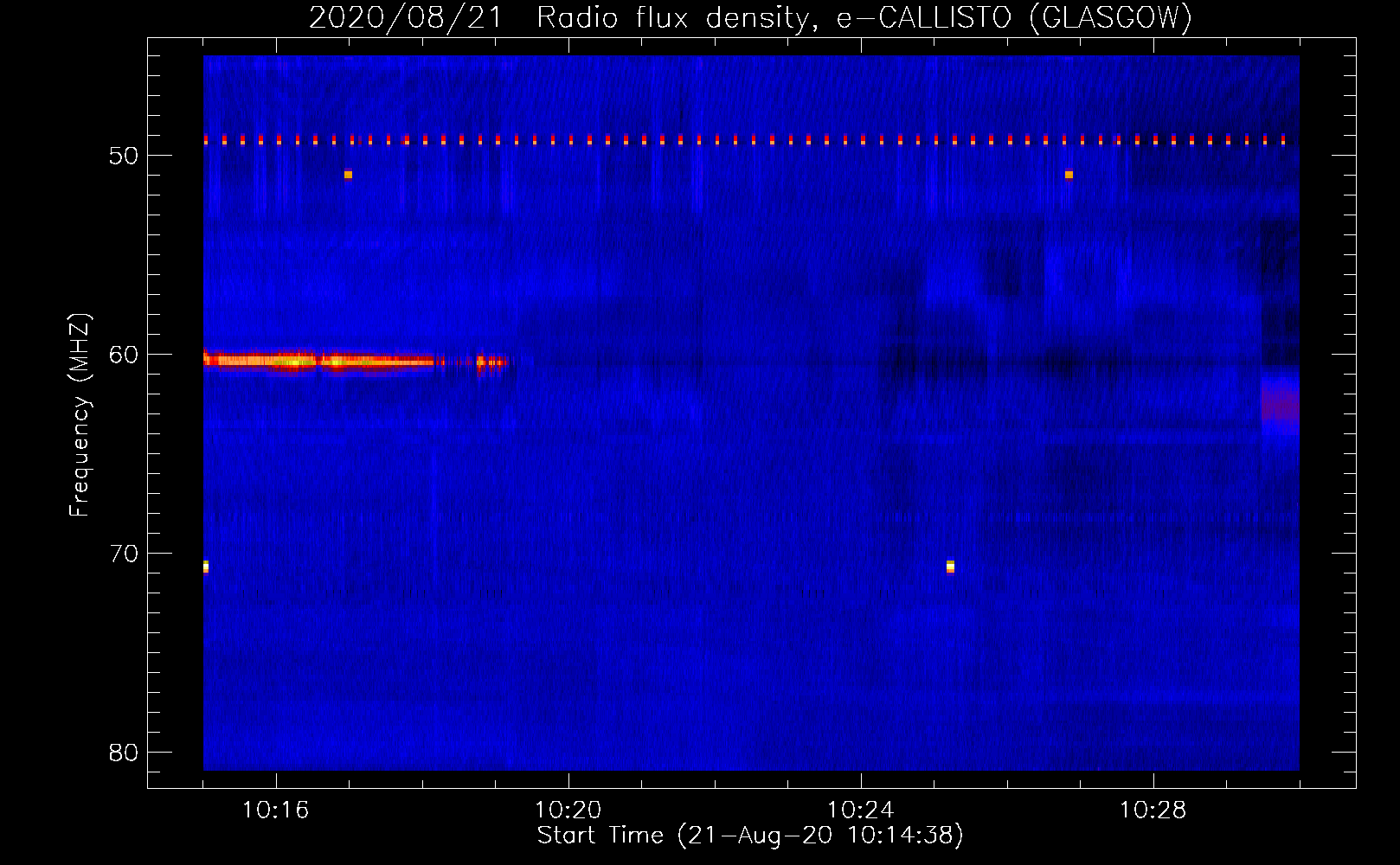This screenshot has width=1400, height=865.
Task: Click the 80 MHz frequency tick label
Action: pos(124,753)
